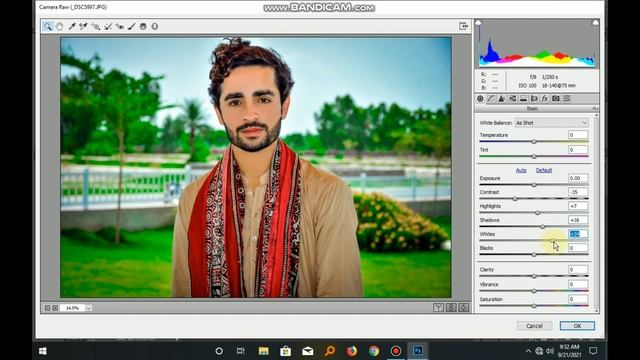Screen dimensions: 640x360
Task: Select the Graduated Filter tool
Action: tap(143, 27)
